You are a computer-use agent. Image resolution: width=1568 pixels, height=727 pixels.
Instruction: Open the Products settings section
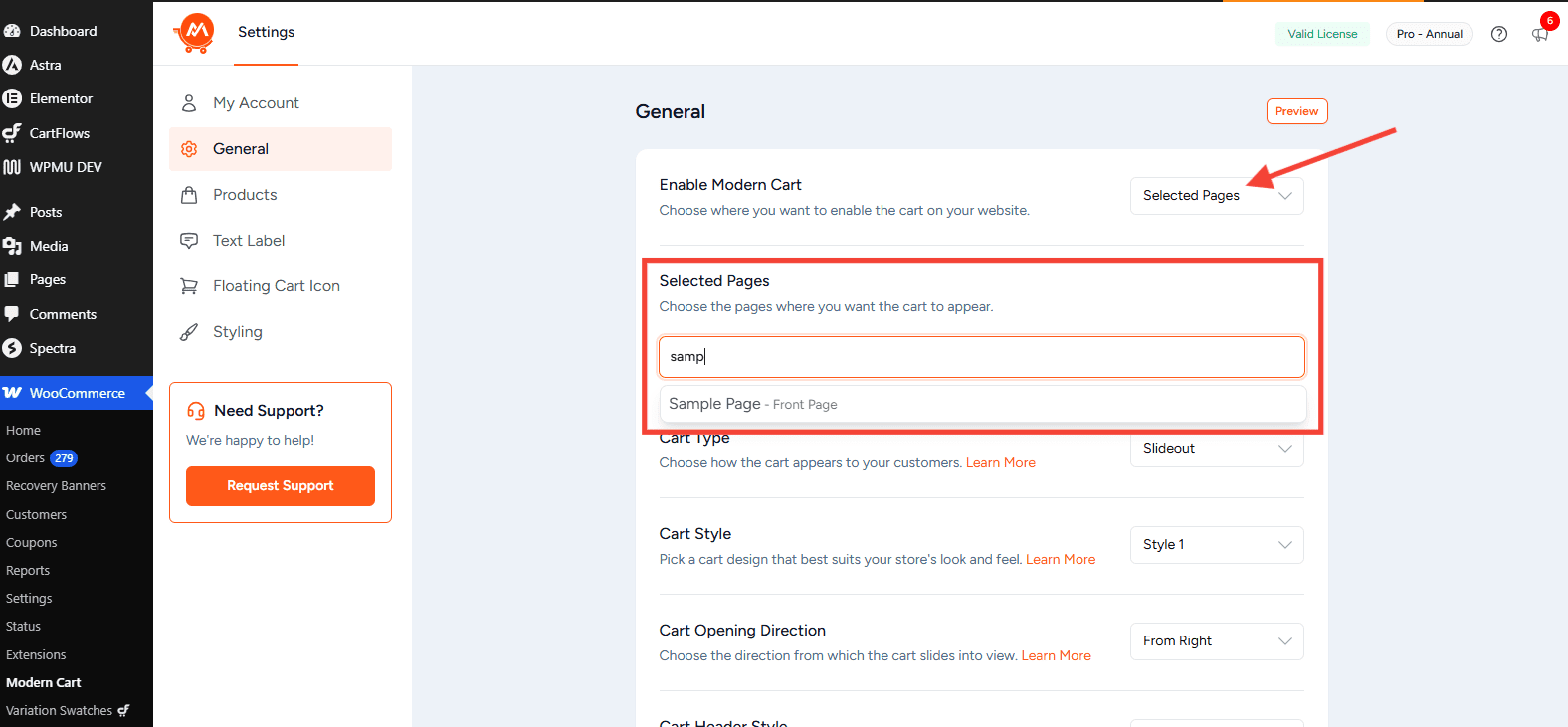[281, 195]
